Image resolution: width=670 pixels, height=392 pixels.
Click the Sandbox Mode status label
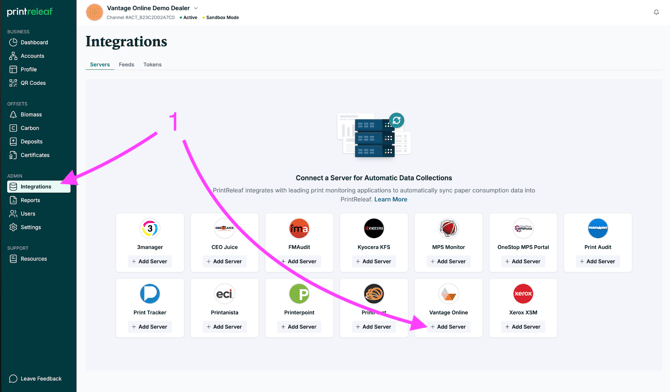point(222,18)
